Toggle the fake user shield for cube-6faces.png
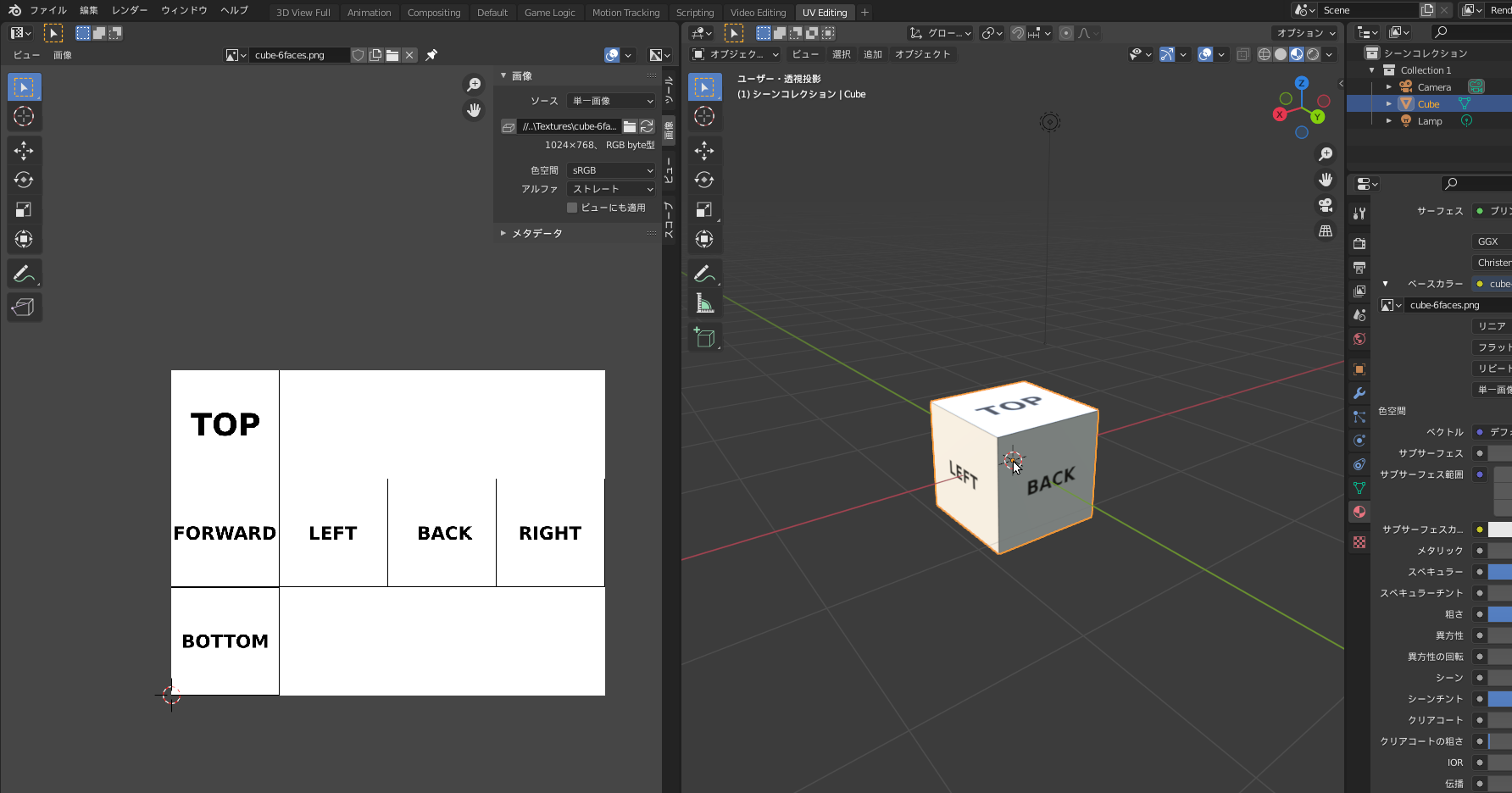This screenshot has height=793, width=1512. click(x=359, y=55)
